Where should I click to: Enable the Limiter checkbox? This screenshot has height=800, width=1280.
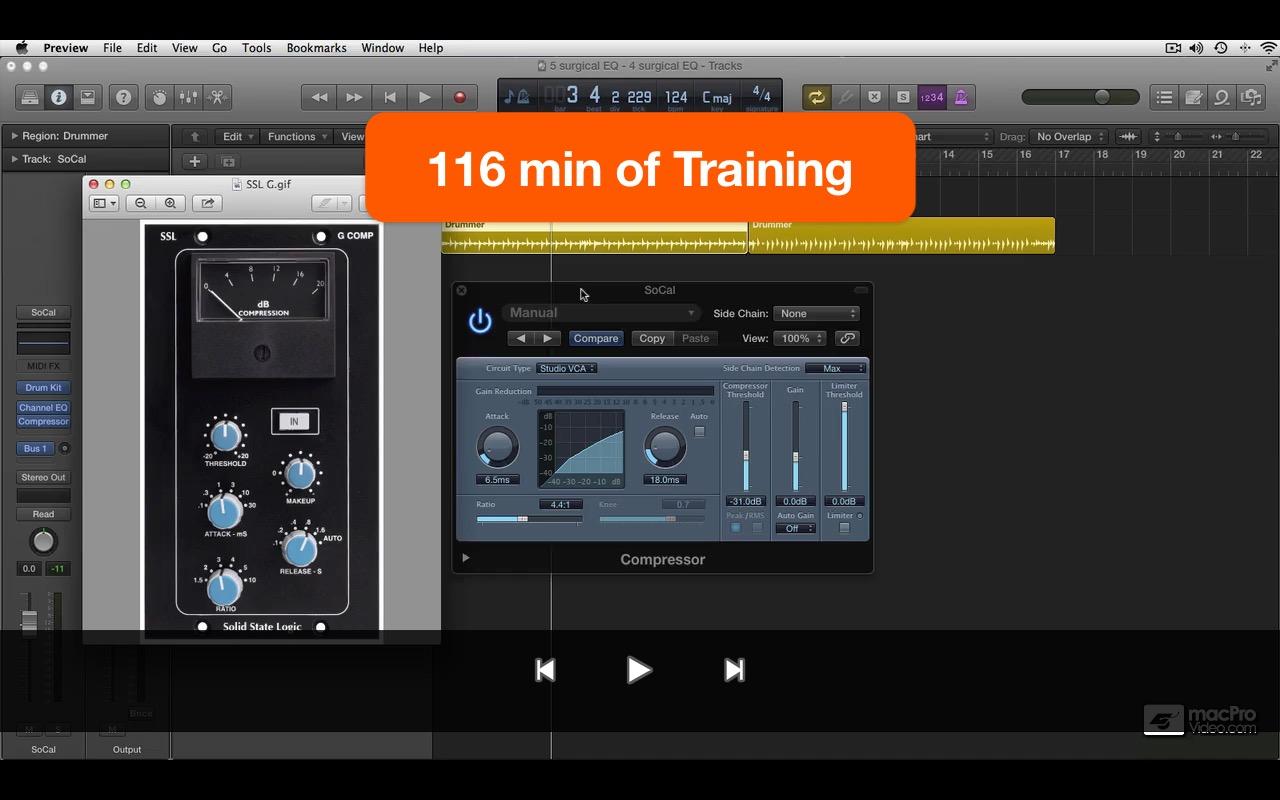tap(844, 528)
